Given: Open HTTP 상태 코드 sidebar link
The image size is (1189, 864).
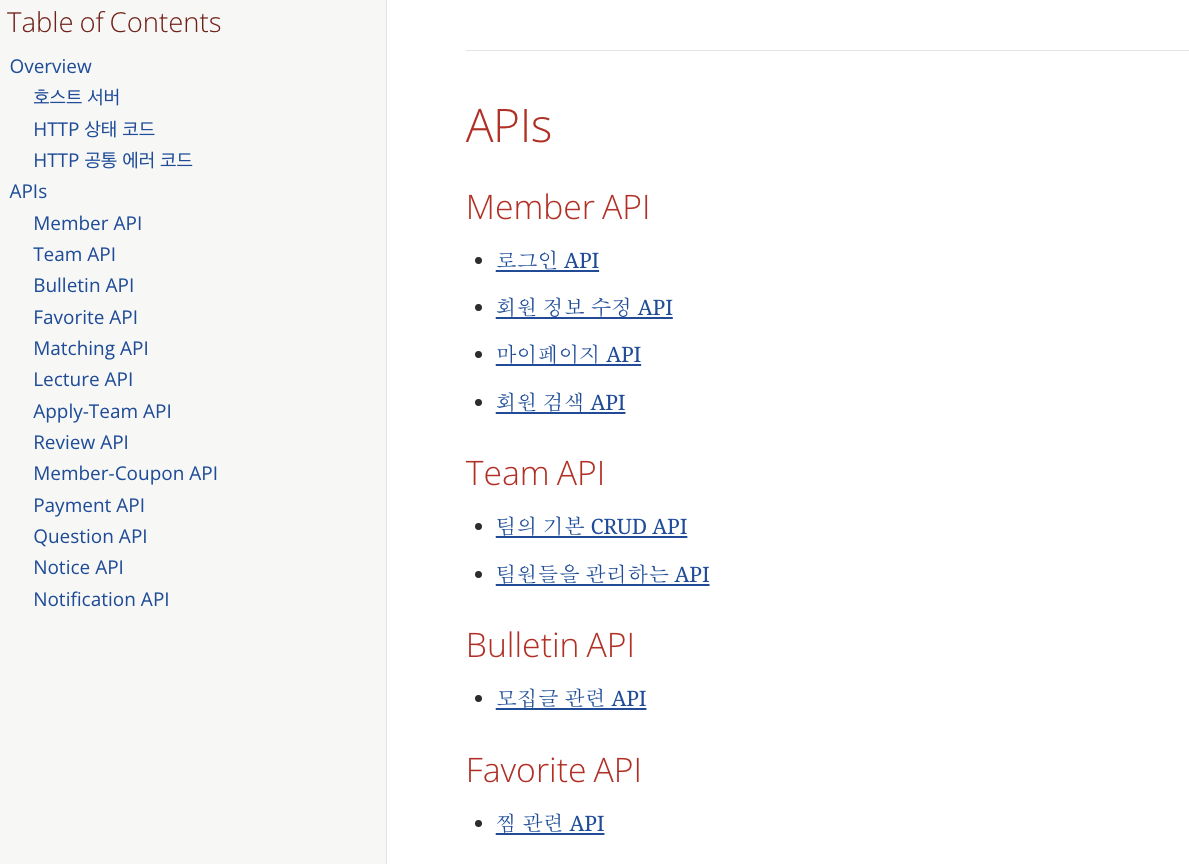Looking at the screenshot, I should 94,129.
